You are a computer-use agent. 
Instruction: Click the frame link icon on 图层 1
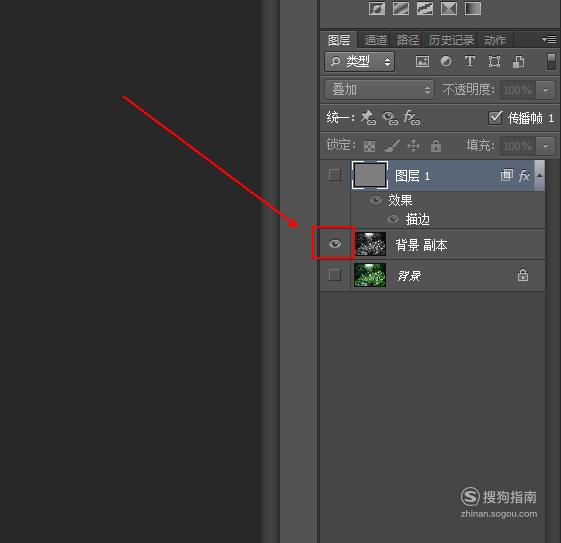click(x=507, y=175)
